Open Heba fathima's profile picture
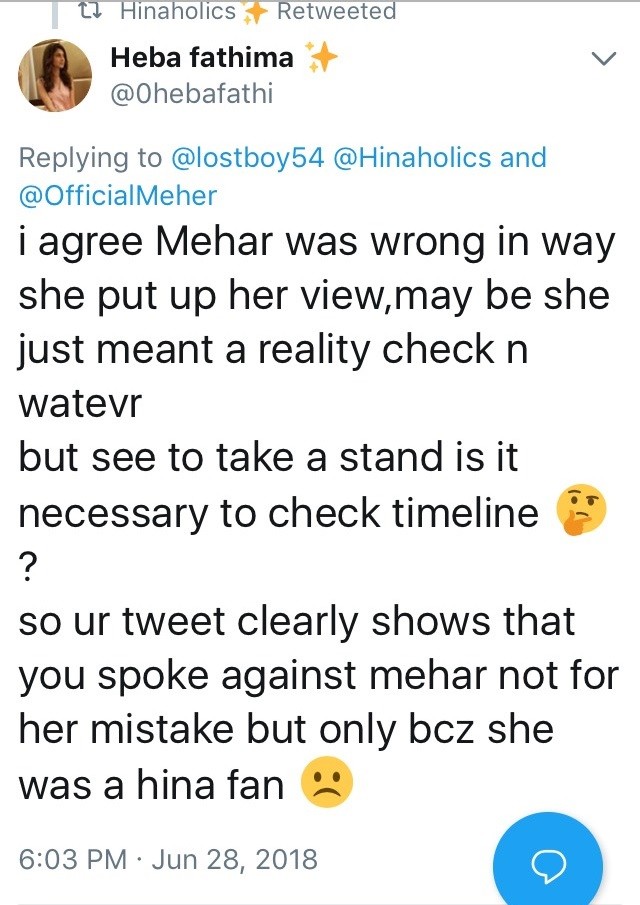Image resolution: width=640 pixels, height=905 pixels. (x=55, y=75)
